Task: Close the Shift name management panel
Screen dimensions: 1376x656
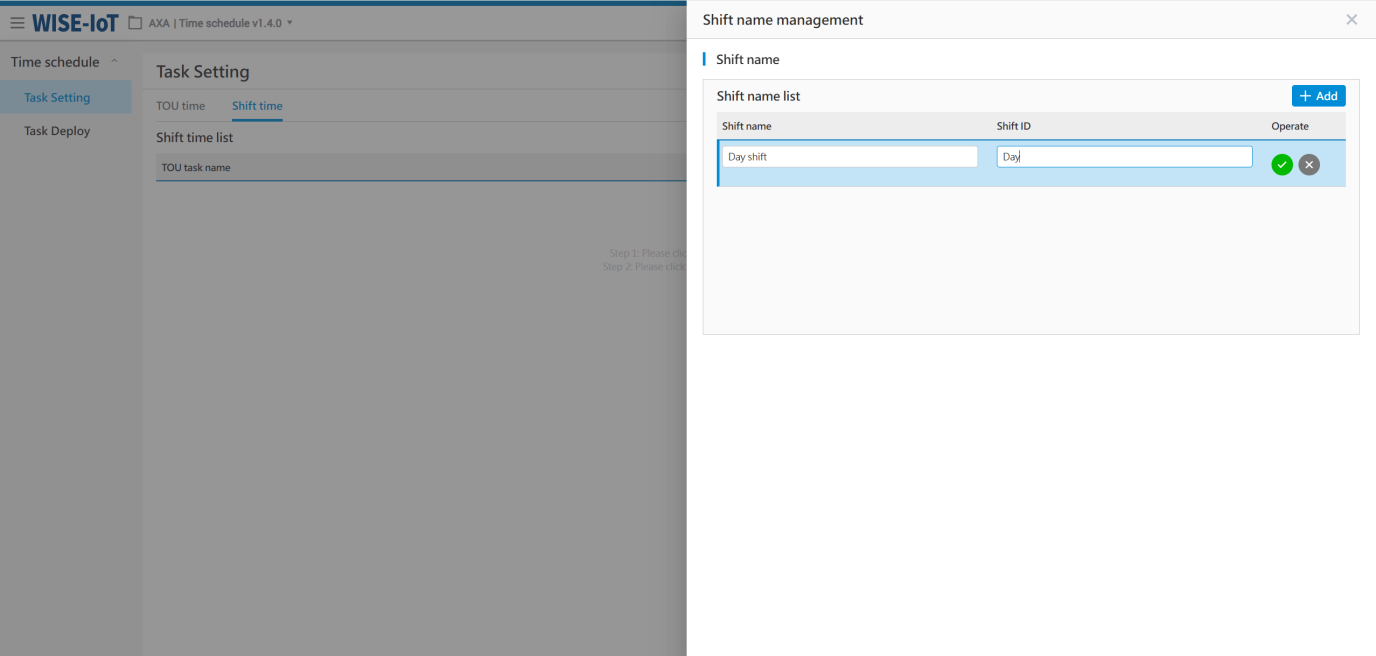Action: coord(1351,20)
